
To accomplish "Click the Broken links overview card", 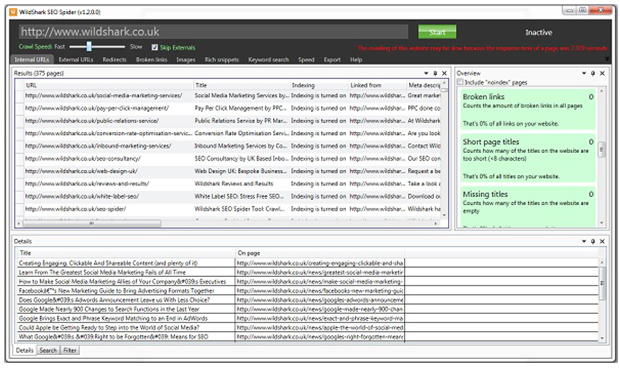I will [528, 110].
